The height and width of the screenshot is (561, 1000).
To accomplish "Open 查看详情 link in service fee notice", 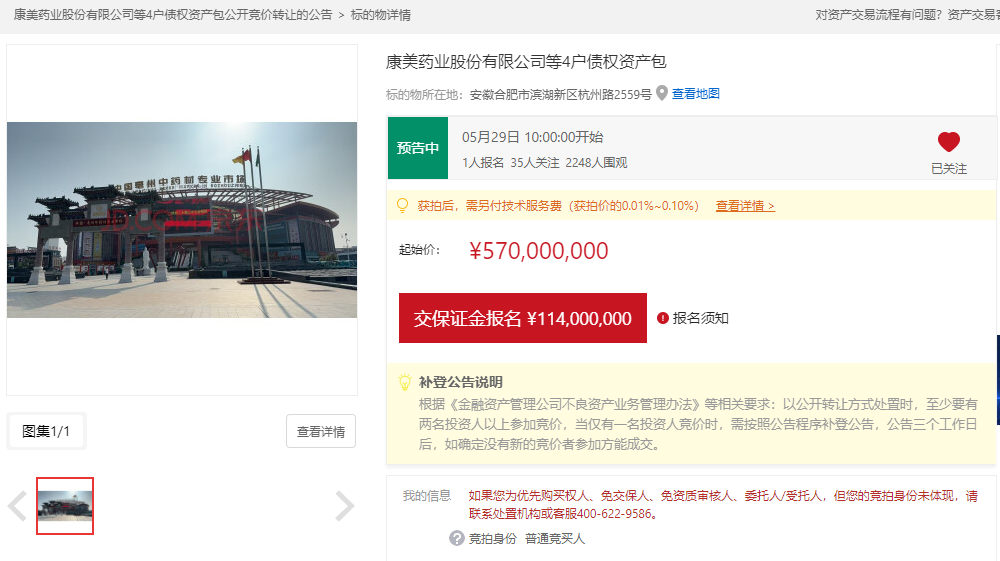I will (745, 206).
